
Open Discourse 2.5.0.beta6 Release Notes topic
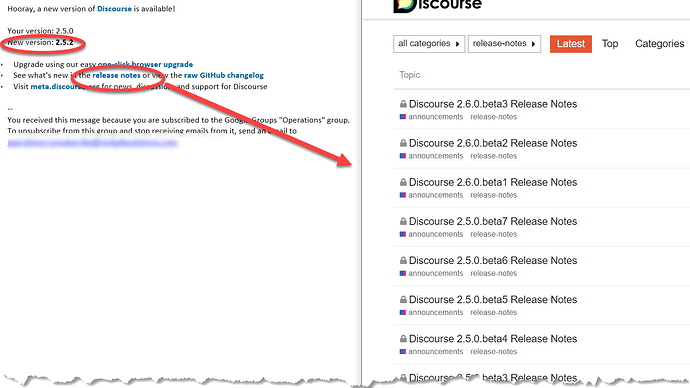(493, 260)
